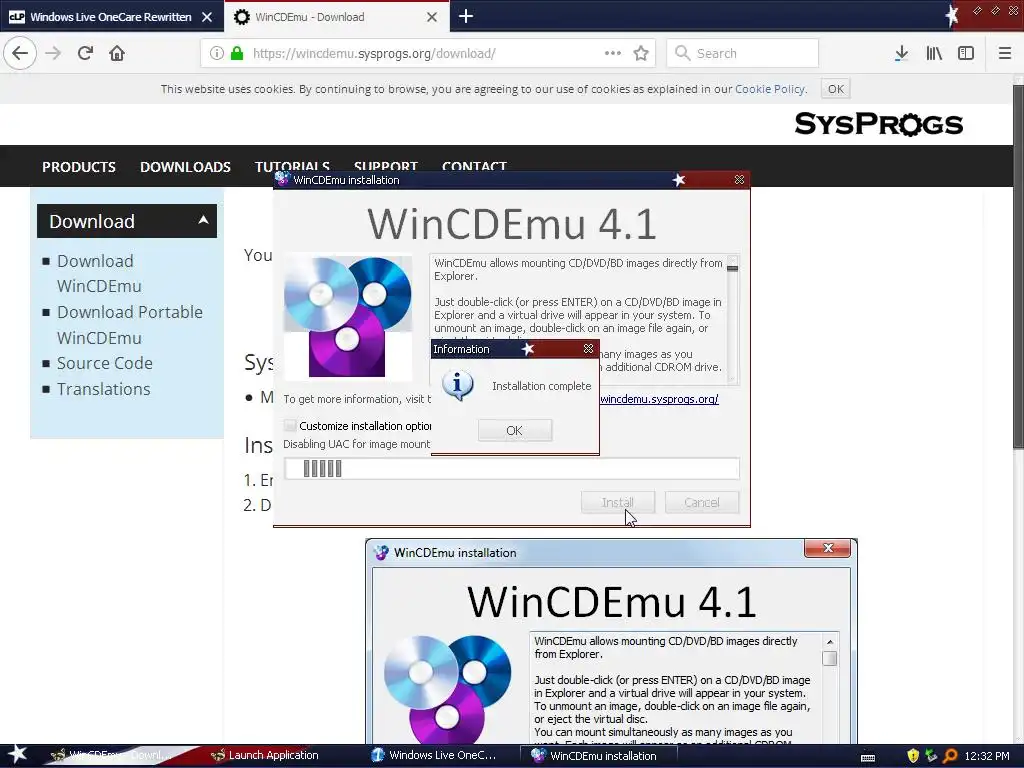Open page actions three-dot menu

click(613, 53)
